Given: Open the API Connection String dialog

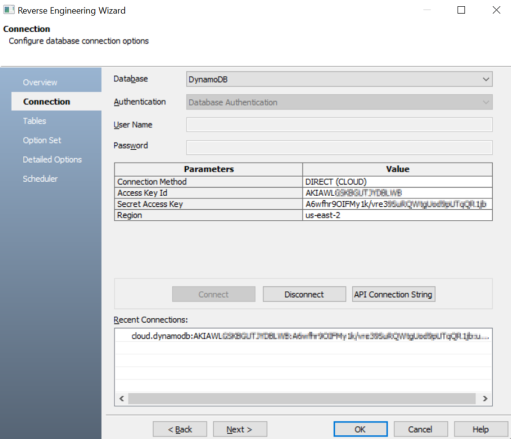Looking at the screenshot, I should [x=393, y=294].
